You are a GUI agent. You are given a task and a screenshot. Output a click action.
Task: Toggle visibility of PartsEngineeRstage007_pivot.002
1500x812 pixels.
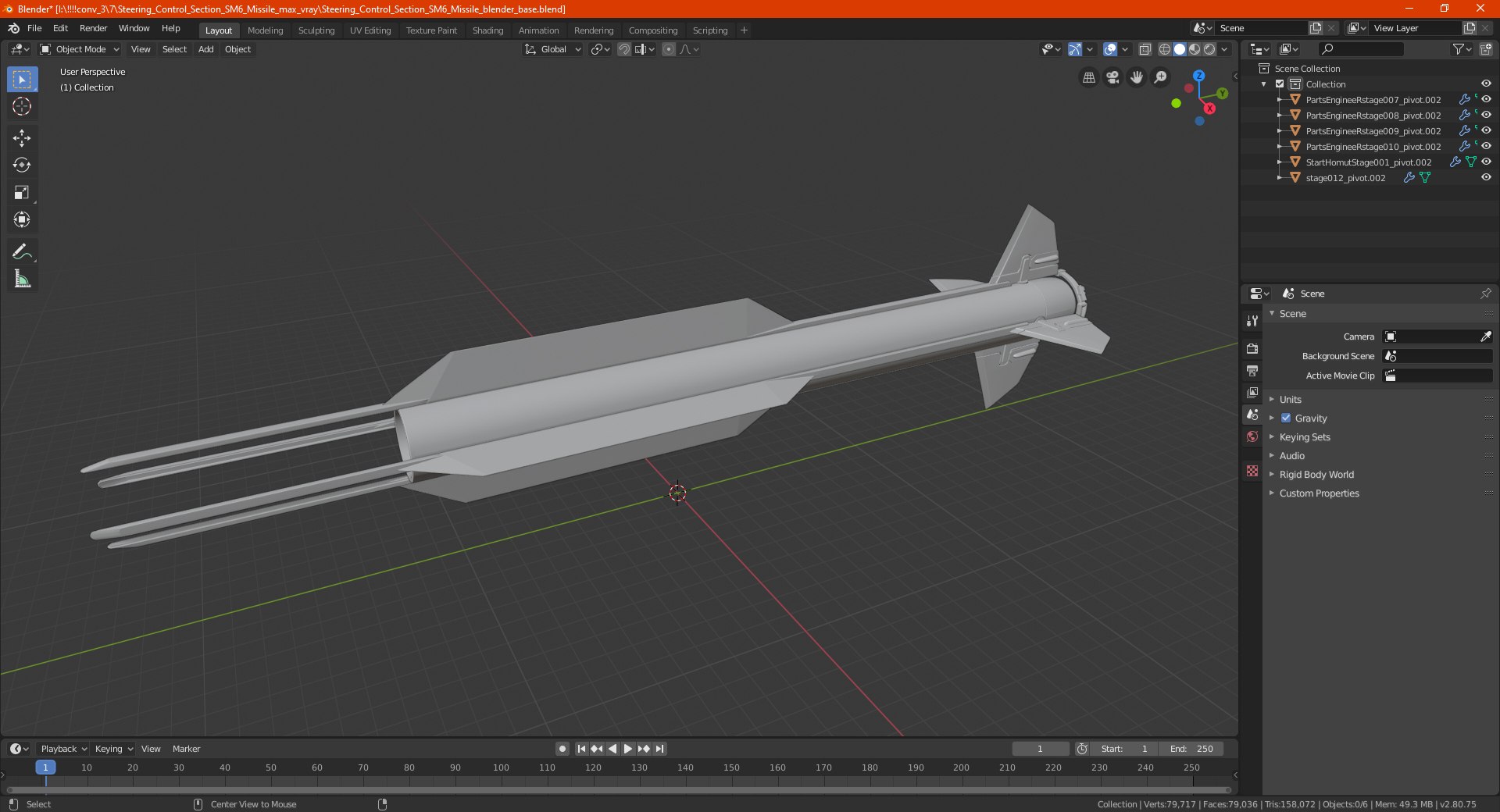click(x=1486, y=99)
